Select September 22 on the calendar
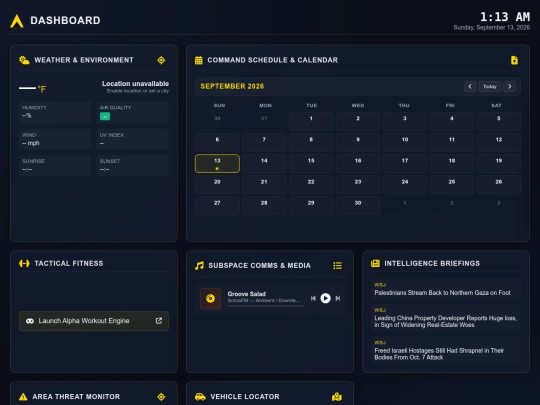 (x=311, y=185)
